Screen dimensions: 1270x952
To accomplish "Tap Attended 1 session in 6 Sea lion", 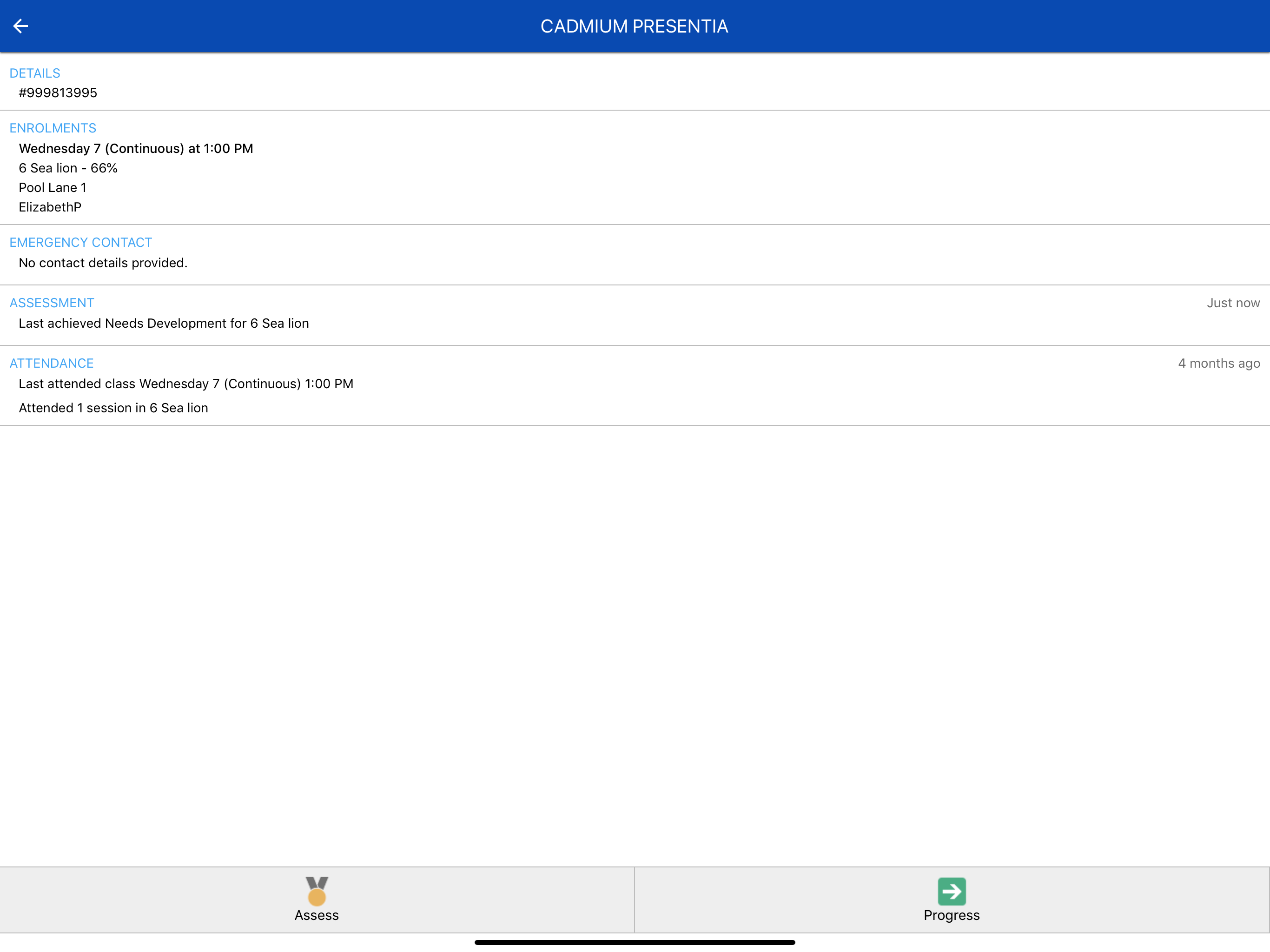I will coord(114,408).
